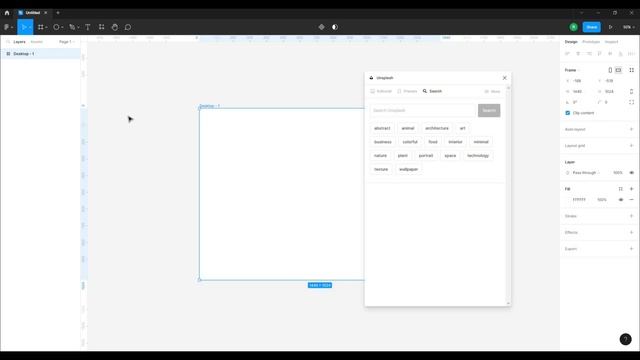The width and height of the screenshot is (640, 360).
Task: Toggle the Clip content checkbox
Action: point(568,113)
